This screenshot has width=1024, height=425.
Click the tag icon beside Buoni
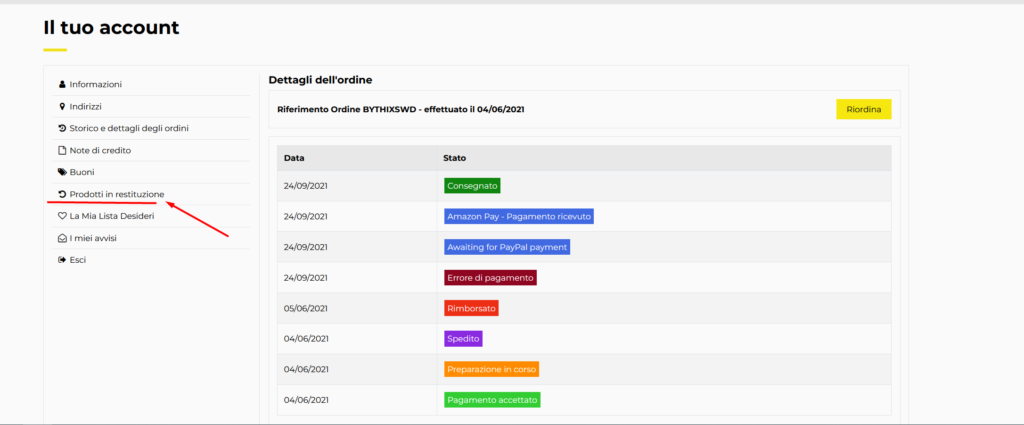tap(62, 172)
